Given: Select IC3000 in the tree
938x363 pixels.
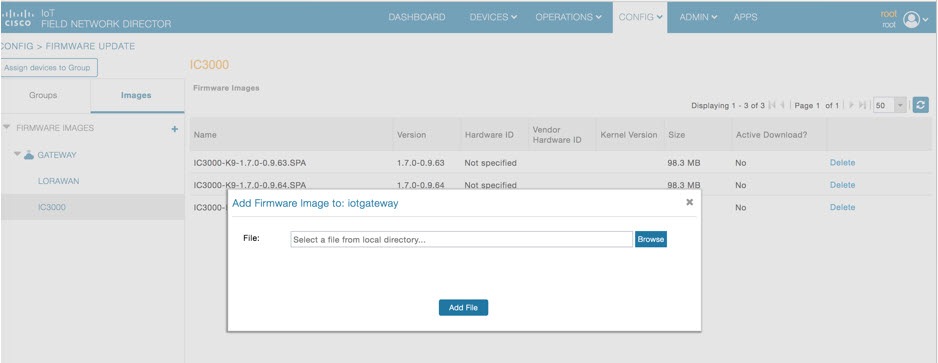Looking at the screenshot, I should [51, 208].
